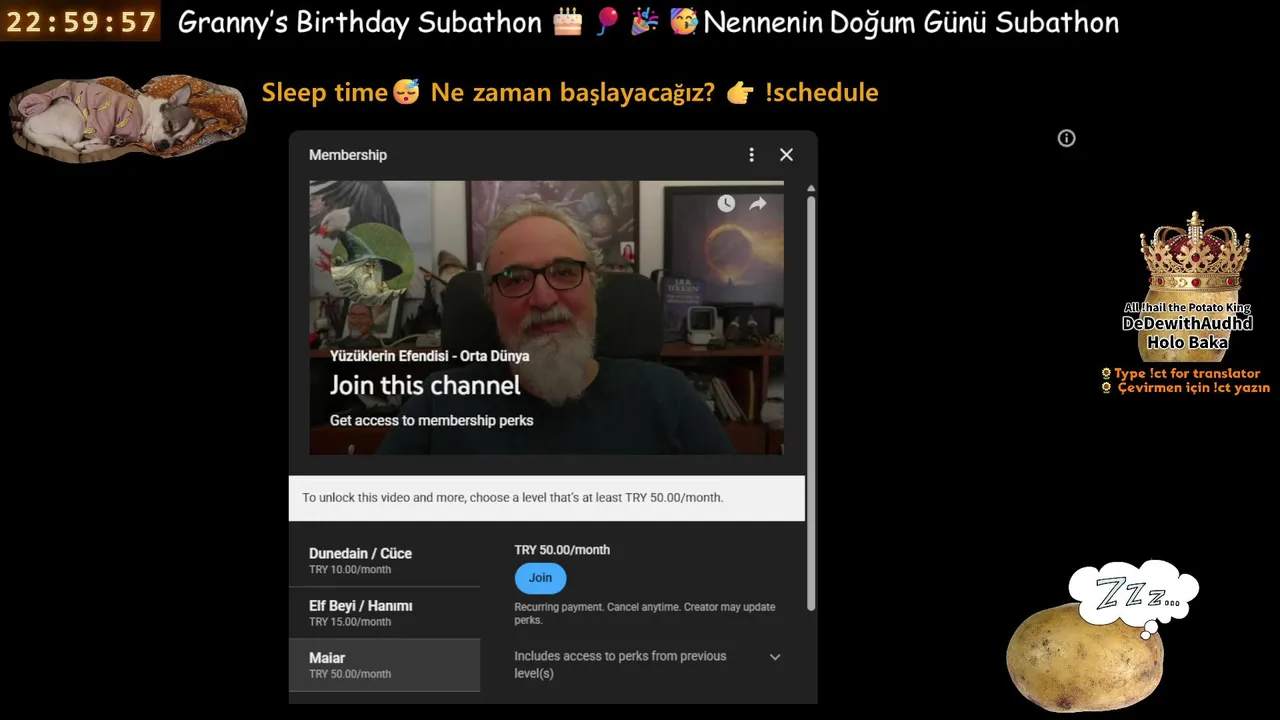The image size is (1280, 720).
Task: Click the Share arrow icon on video
Action: point(758,203)
